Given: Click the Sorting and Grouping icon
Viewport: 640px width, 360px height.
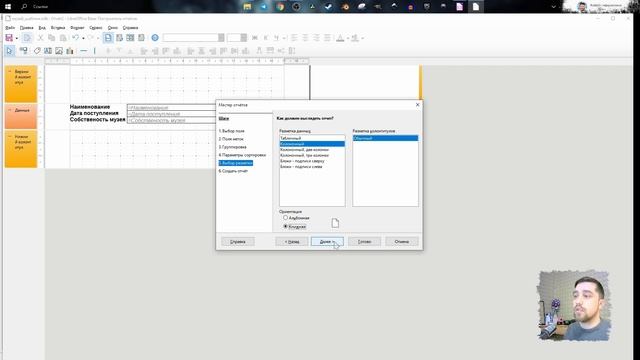Looking at the screenshot, I should coord(130,38).
